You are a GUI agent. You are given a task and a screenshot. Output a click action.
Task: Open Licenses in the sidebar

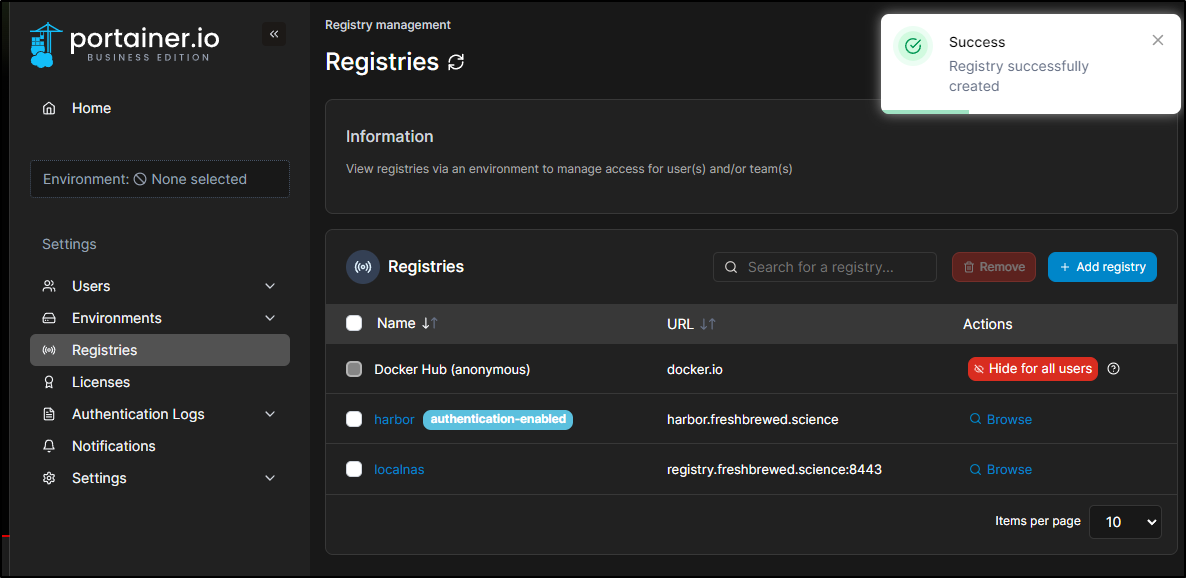101,382
